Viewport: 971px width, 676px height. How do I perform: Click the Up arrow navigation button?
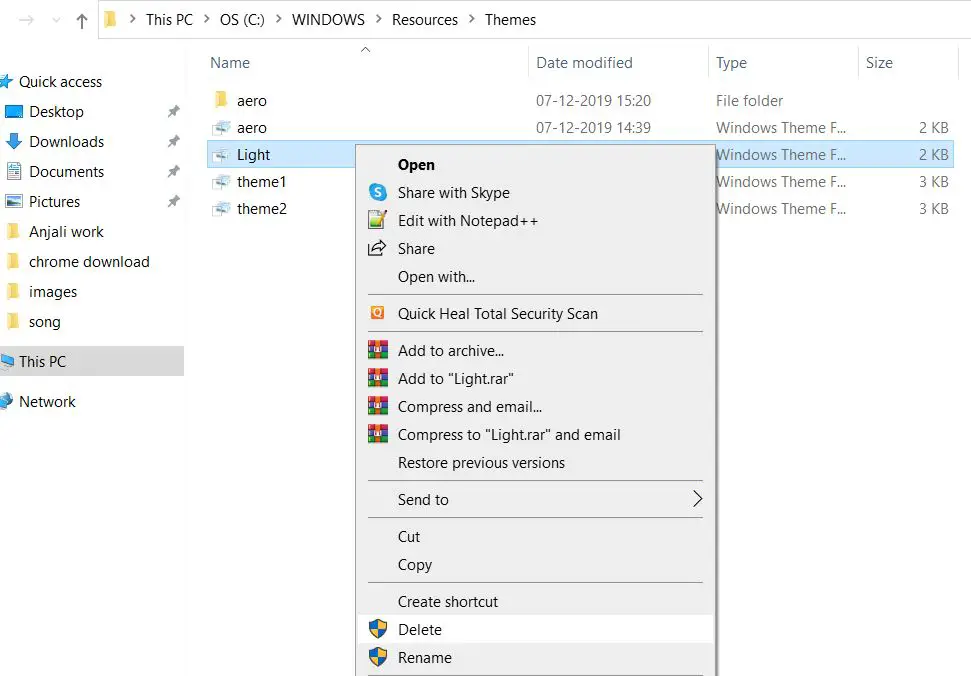82,21
